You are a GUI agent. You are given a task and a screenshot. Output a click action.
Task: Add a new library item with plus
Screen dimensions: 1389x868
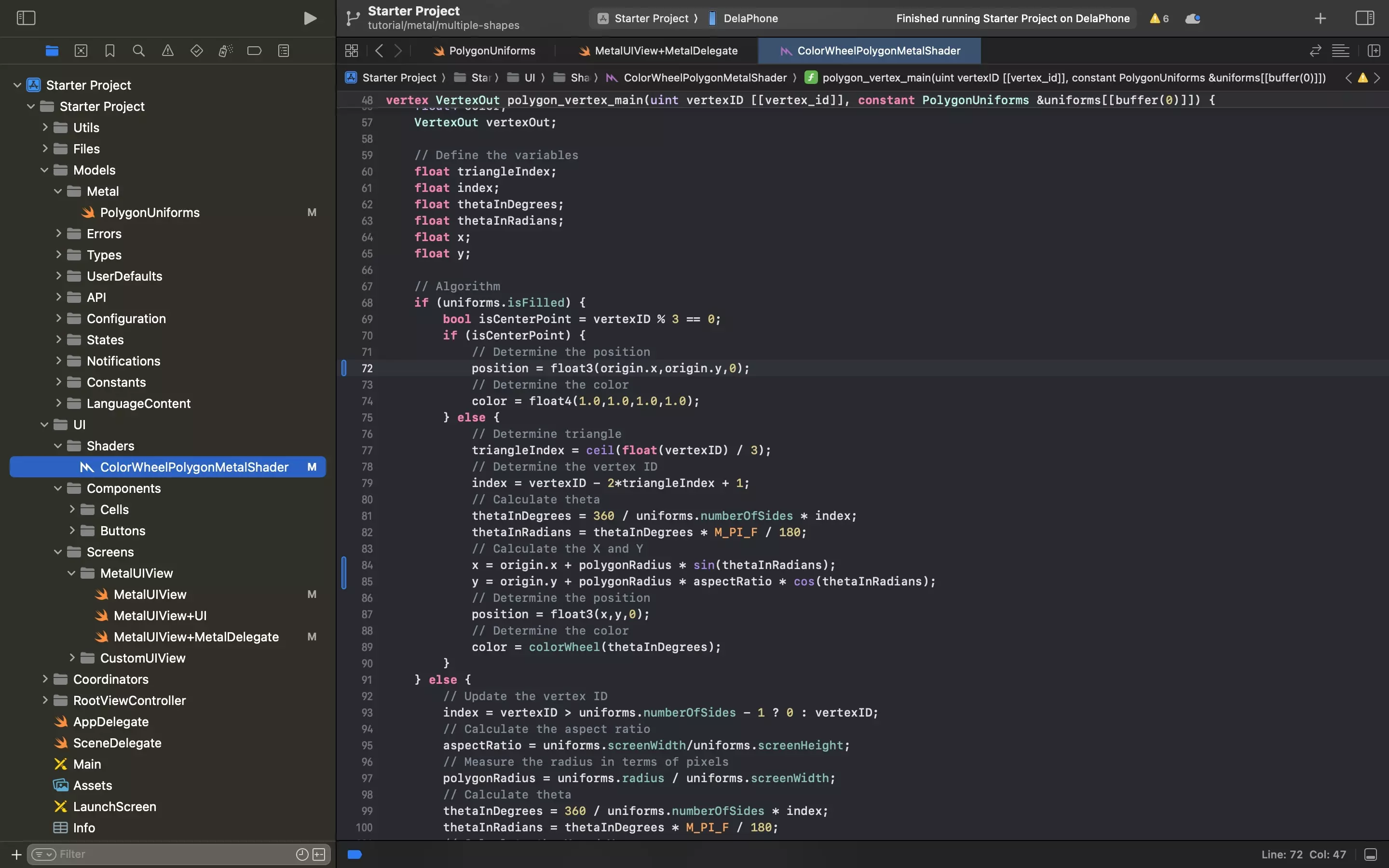tap(1320, 18)
